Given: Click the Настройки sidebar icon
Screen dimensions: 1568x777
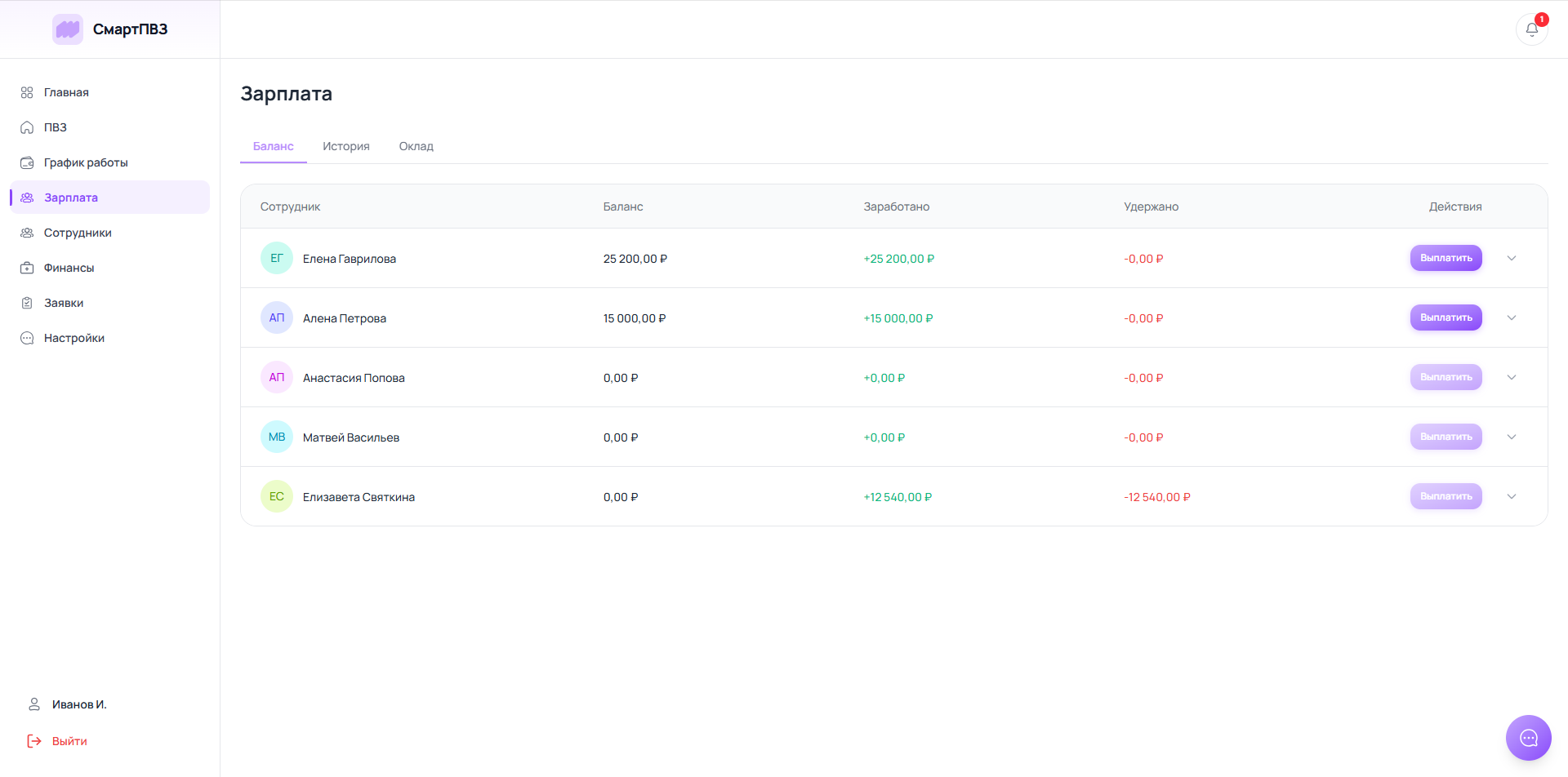Looking at the screenshot, I should [x=27, y=338].
